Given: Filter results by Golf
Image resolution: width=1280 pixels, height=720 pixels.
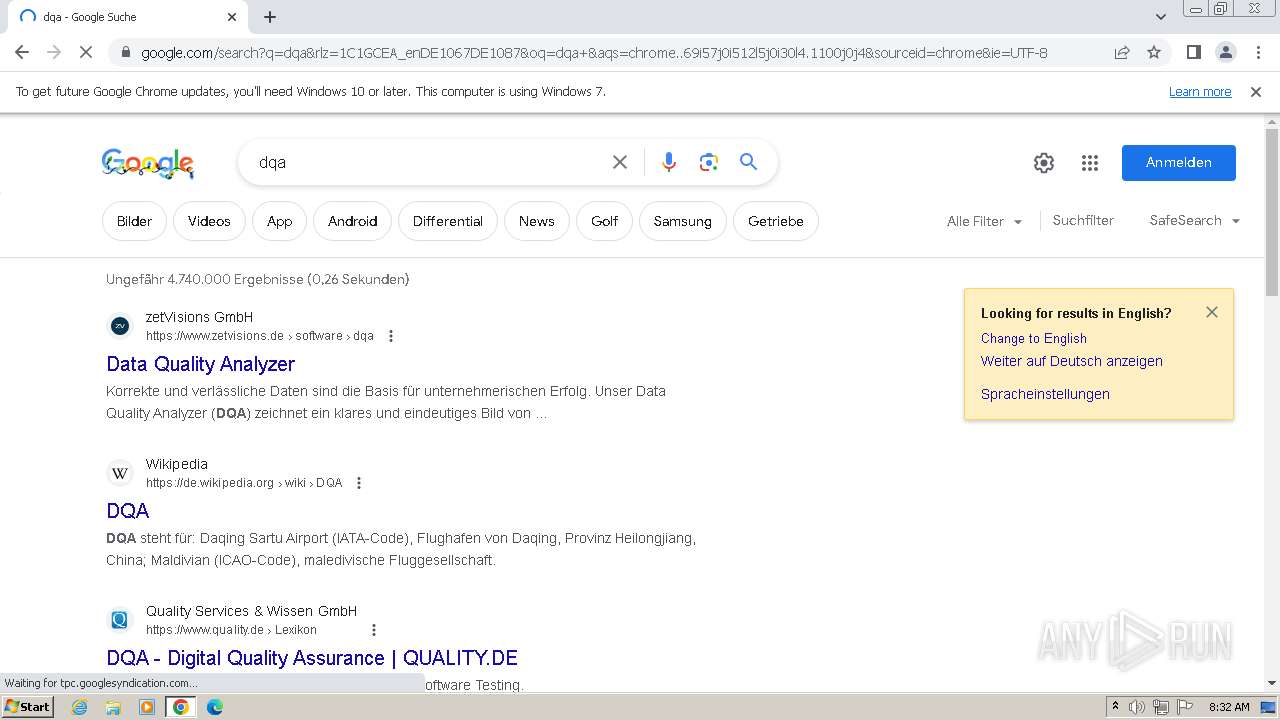Looking at the screenshot, I should click(605, 221).
